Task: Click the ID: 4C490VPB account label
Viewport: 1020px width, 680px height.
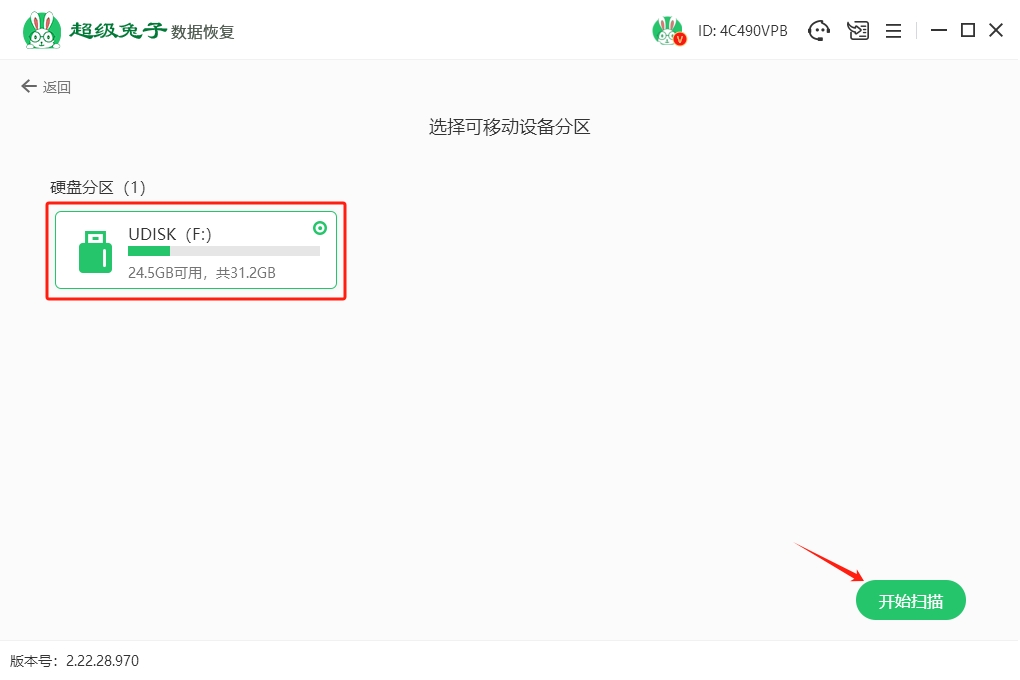Action: point(742,31)
